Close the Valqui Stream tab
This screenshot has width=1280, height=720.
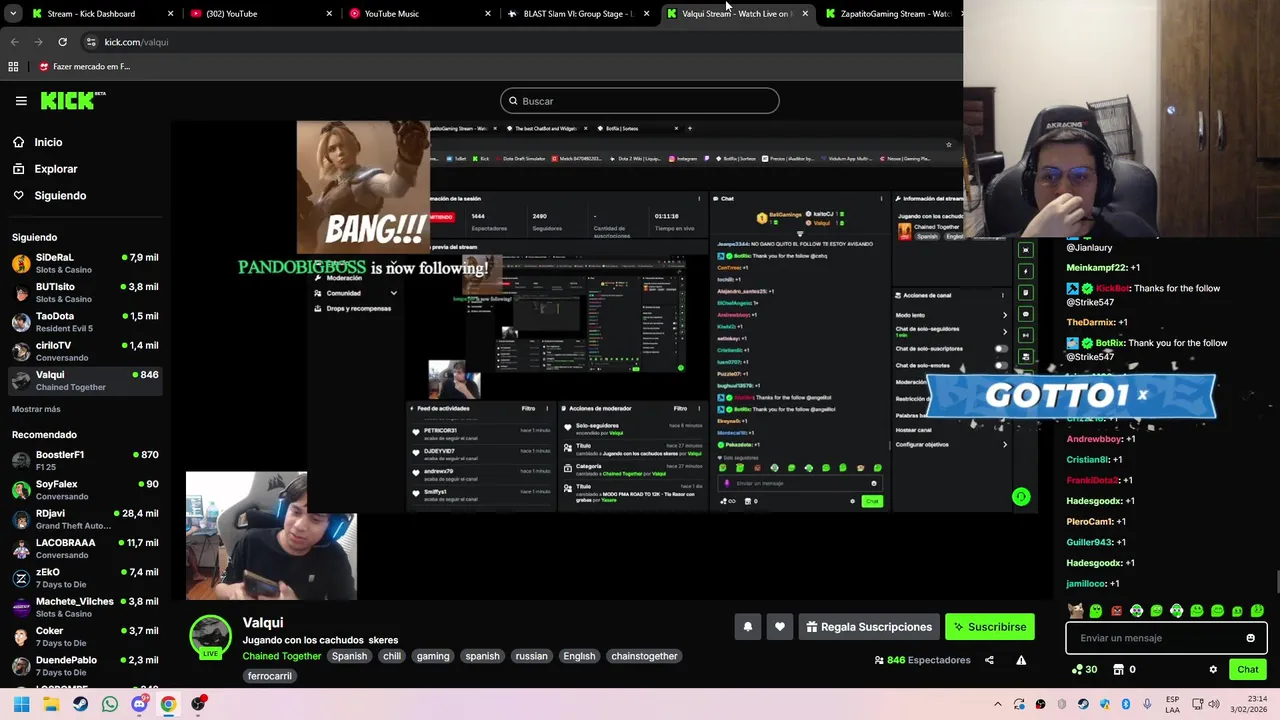pyautogui.click(x=805, y=14)
